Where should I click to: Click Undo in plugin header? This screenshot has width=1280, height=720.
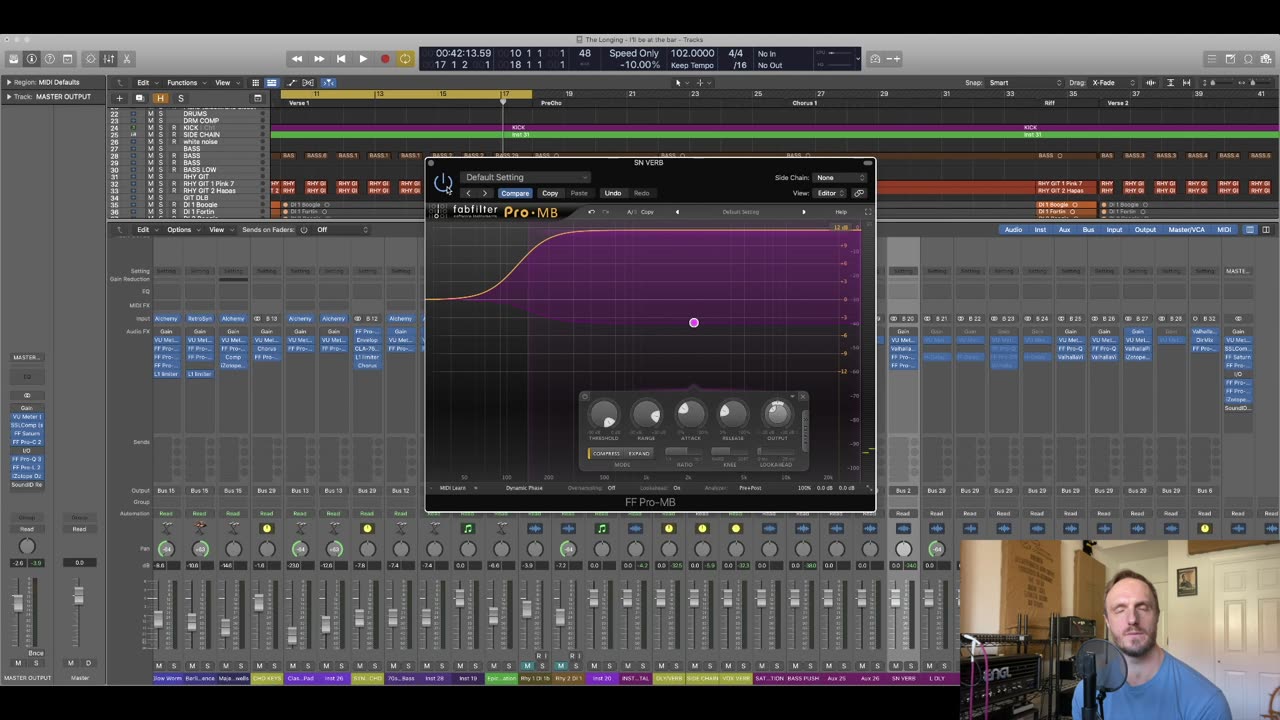click(x=613, y=193)
